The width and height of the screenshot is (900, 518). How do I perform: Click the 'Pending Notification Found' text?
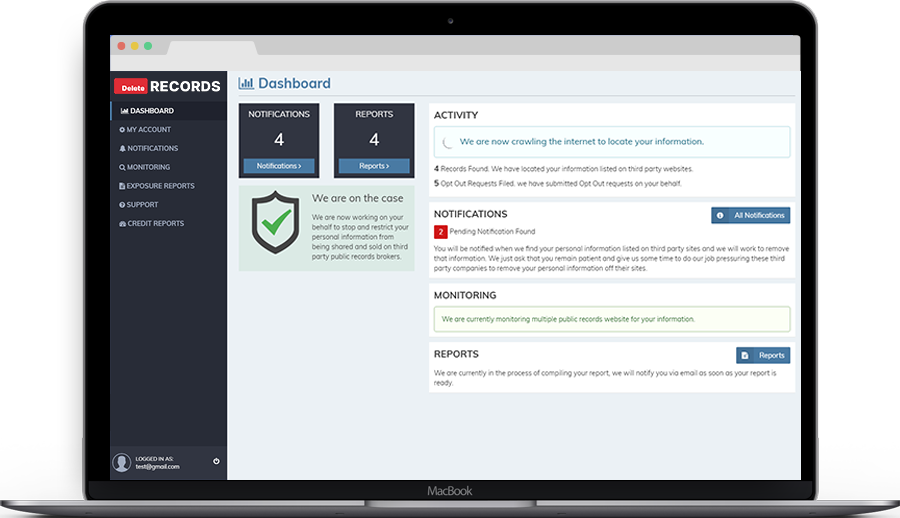[492, 232]
